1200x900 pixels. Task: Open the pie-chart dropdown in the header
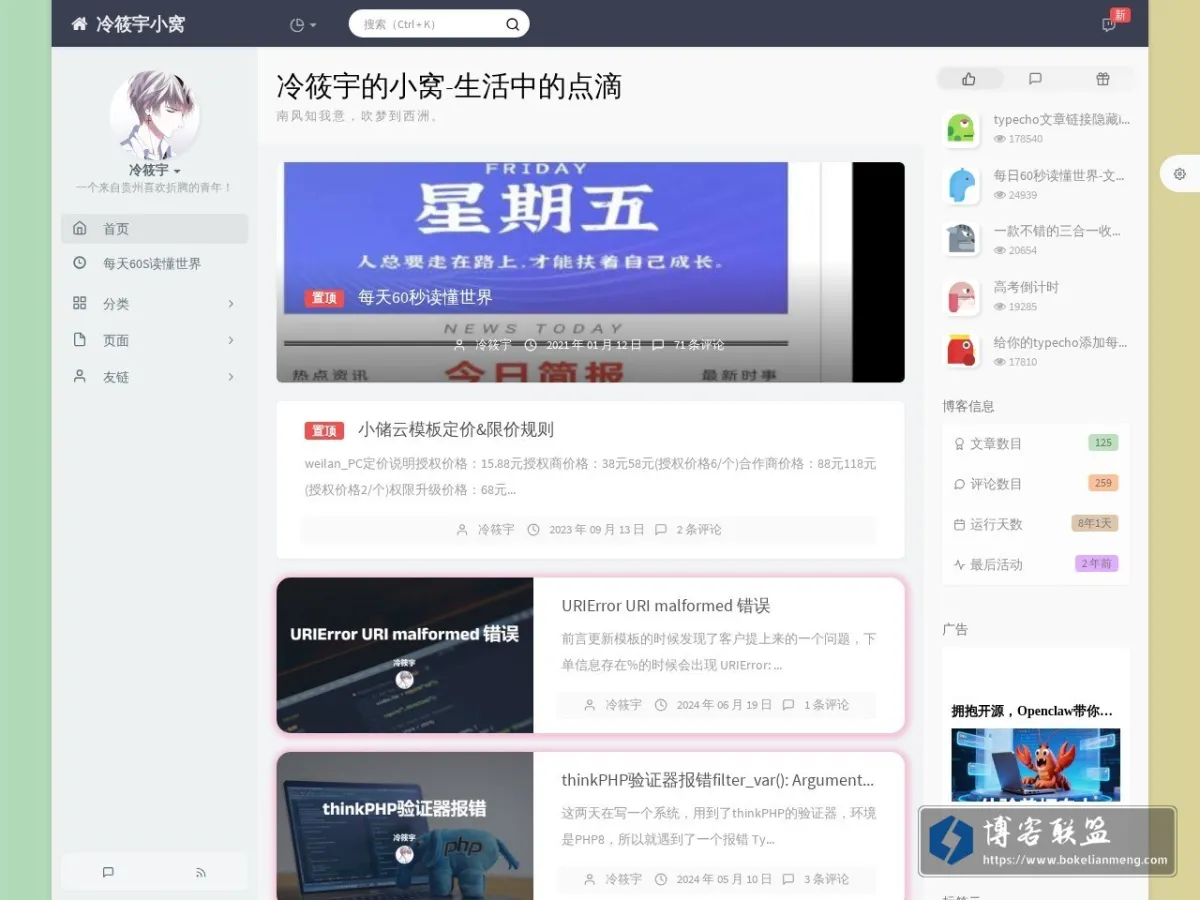coord(303,25)
